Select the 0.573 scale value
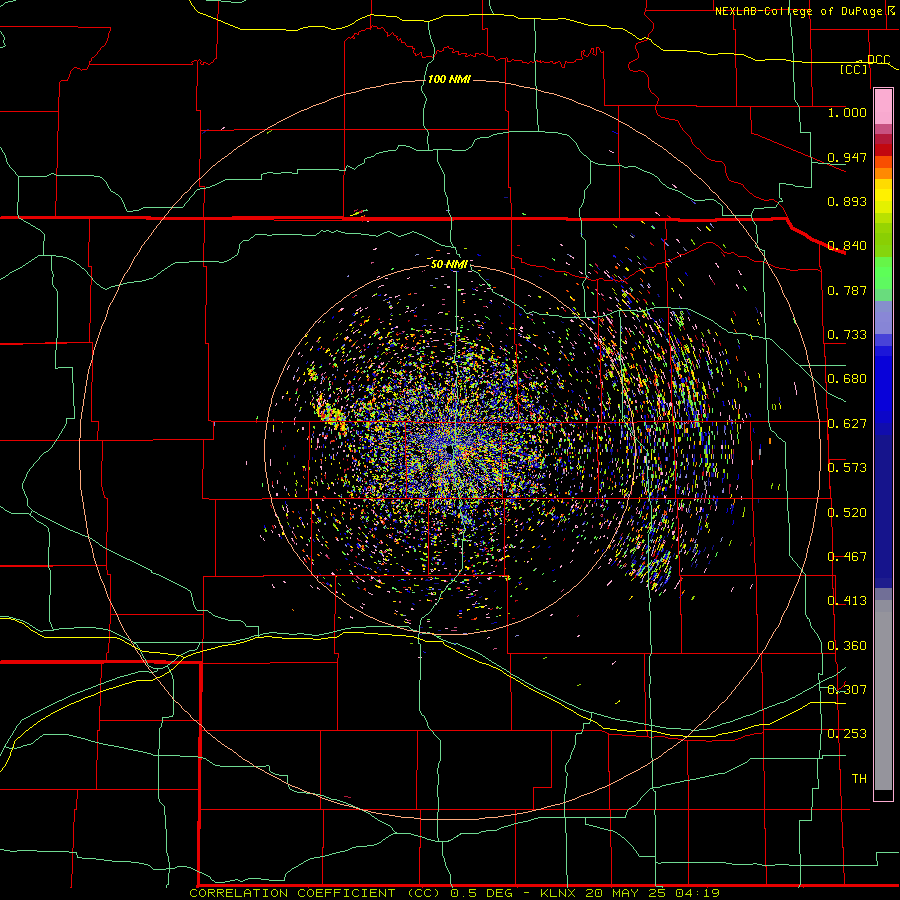This screenshot has height=900, width=900. click(847, 468)
